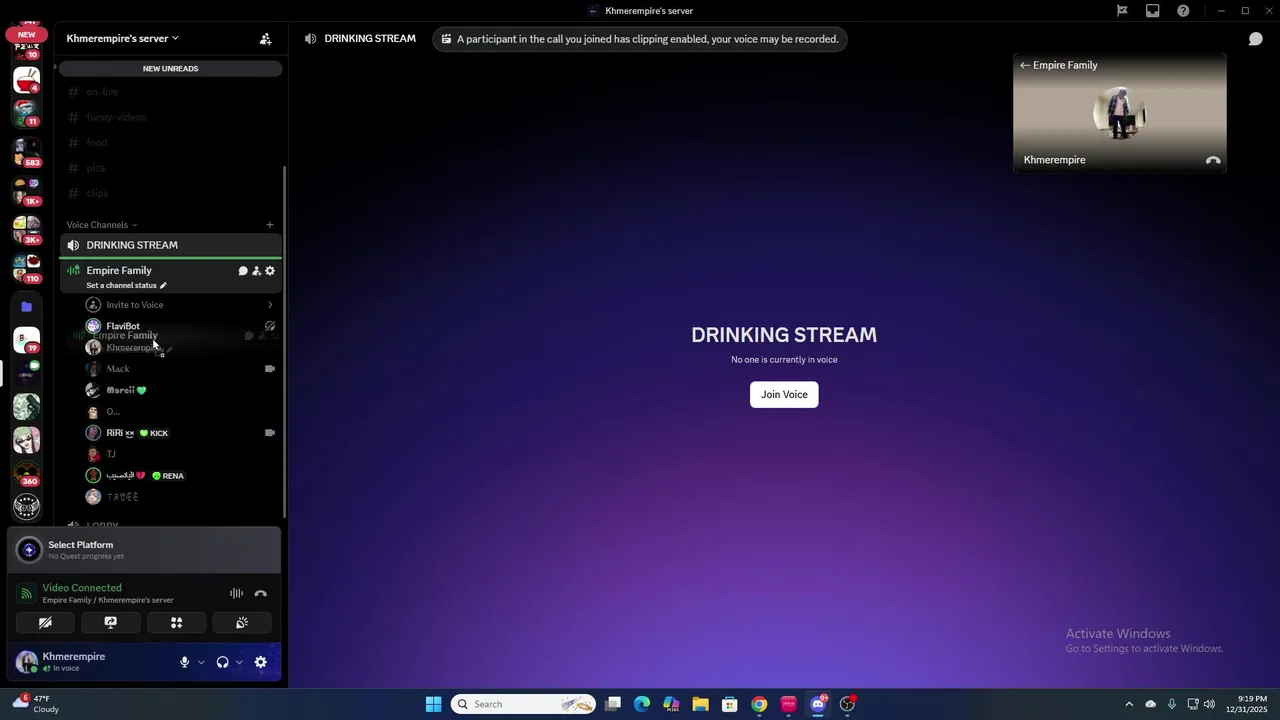
Task: Click header DRINKING STREAM speaker icon
Action: (311, 39)
